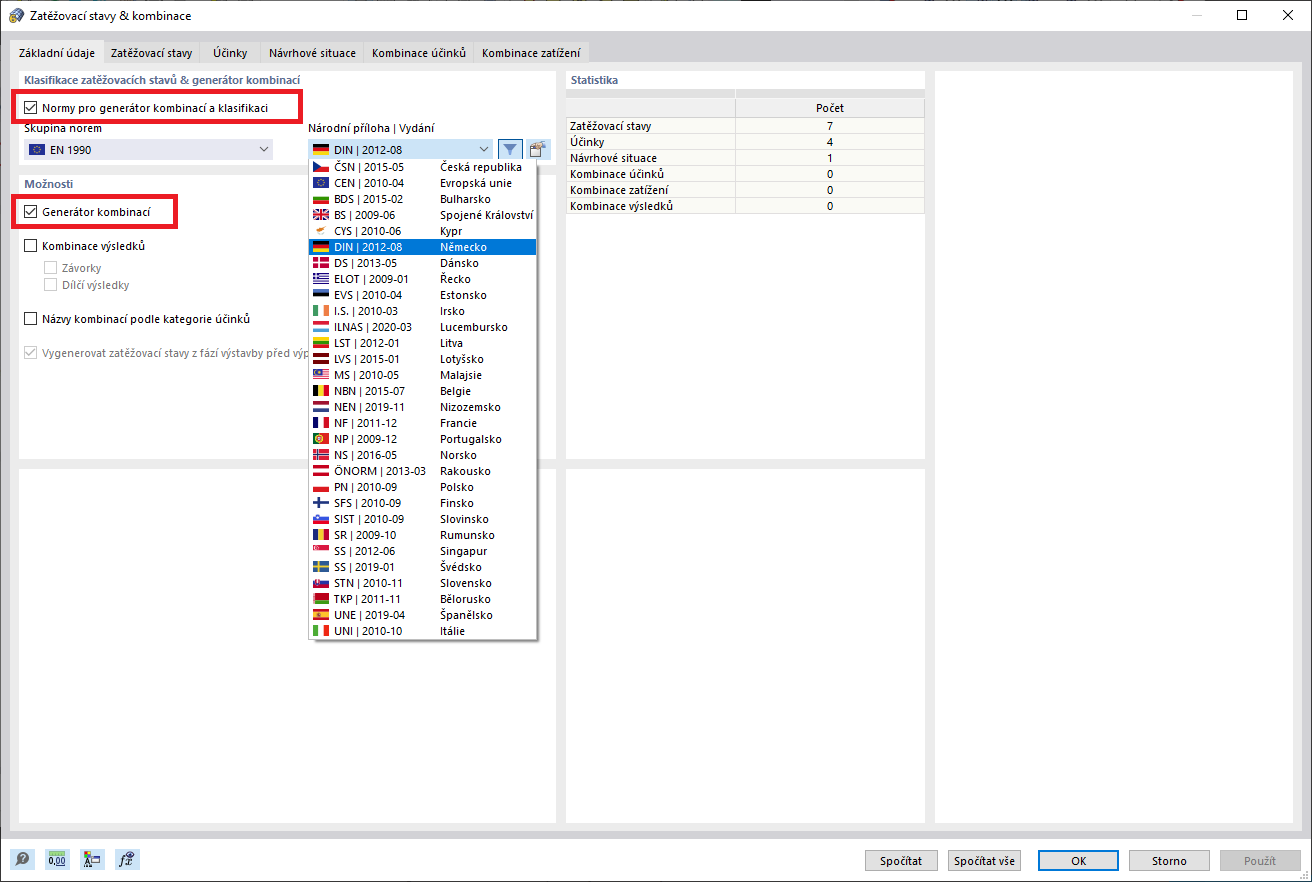The width and height of the screenshot is (1312, 882).
Task: Tick the Závorky checkbox
Action: 51,268
